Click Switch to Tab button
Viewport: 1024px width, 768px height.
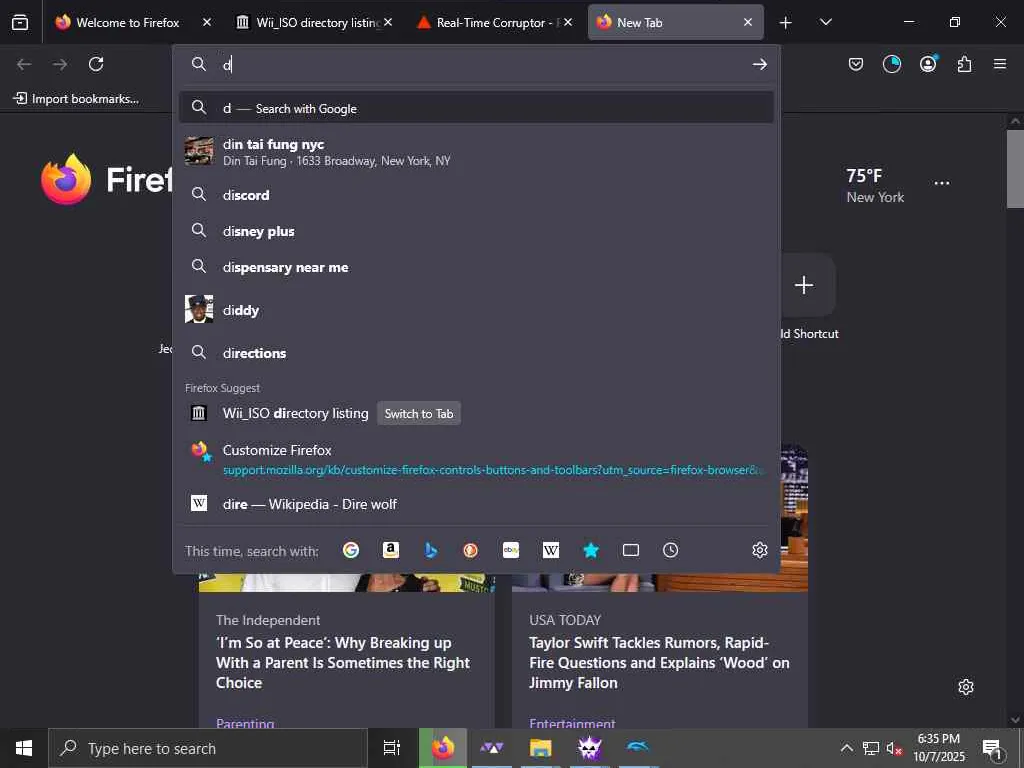(419, 413)
